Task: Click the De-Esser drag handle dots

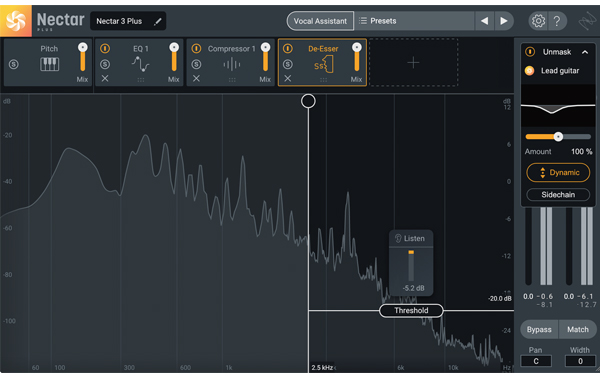Action: (x=323, y=80)
